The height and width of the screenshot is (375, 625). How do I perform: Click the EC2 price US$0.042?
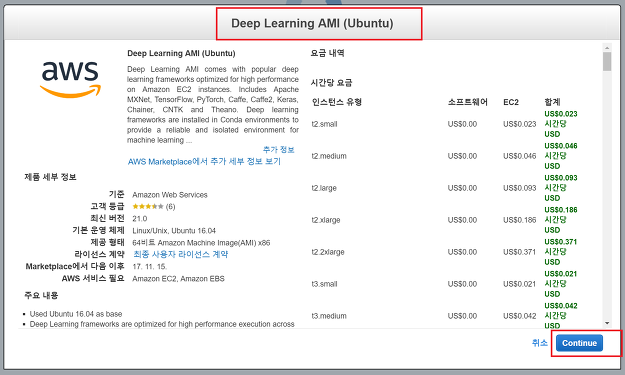click(x=519, y=316)
